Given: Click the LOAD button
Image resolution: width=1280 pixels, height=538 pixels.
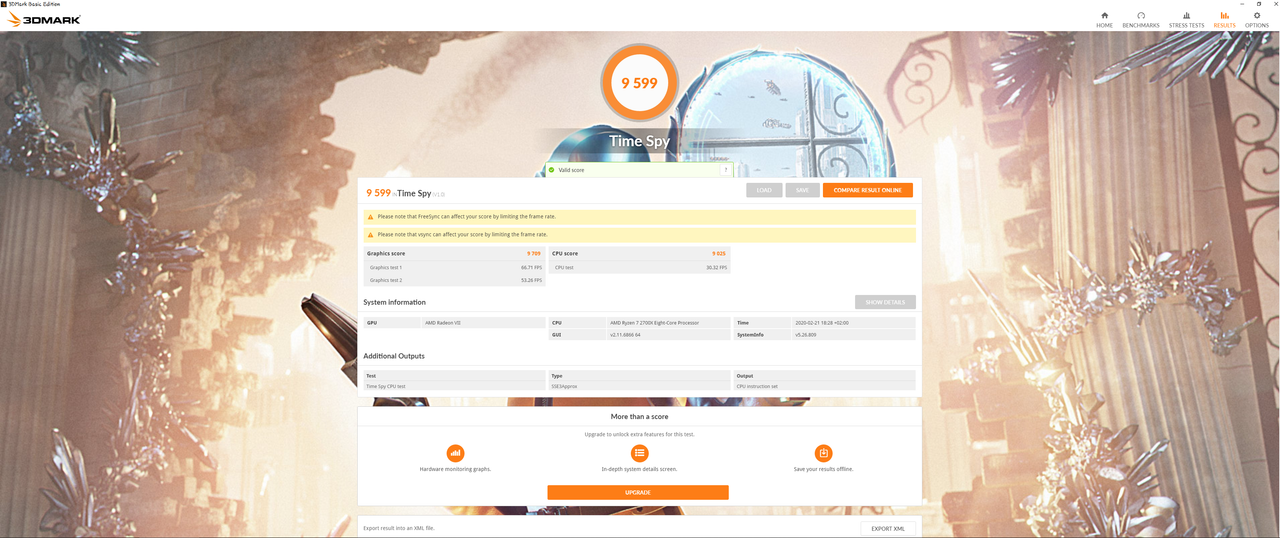Looking at the screenshot, I should click(x=764, y=190).
